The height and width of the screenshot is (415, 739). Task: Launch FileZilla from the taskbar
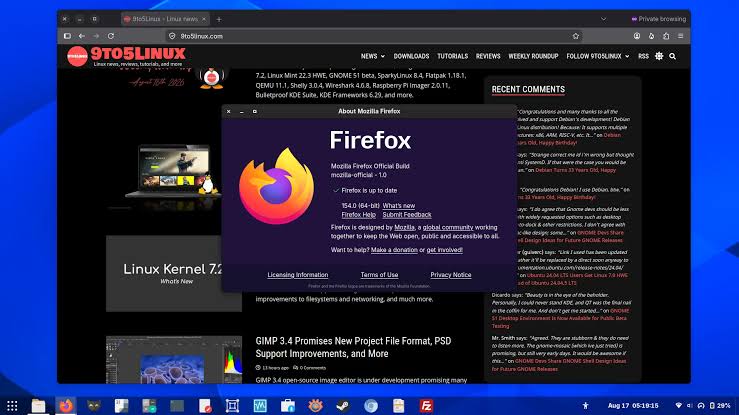427,406
